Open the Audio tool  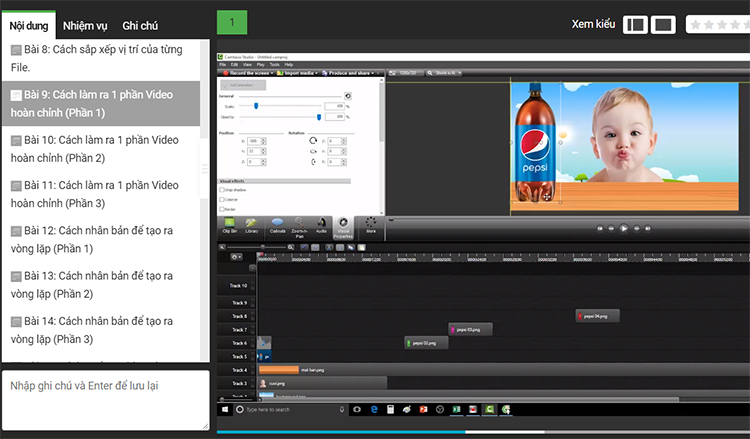click(322, 225)
